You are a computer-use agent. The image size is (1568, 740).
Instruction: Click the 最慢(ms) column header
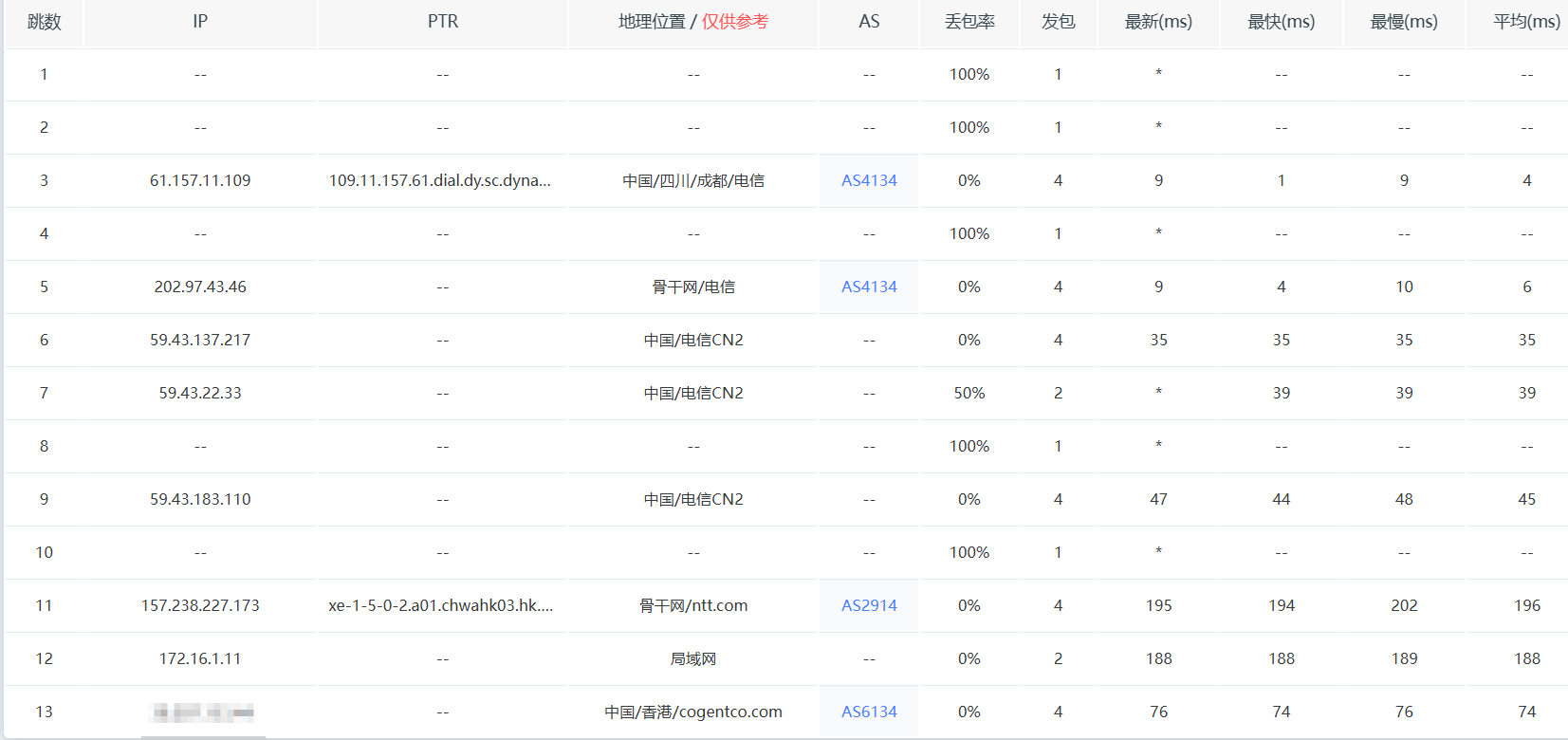1404,22
